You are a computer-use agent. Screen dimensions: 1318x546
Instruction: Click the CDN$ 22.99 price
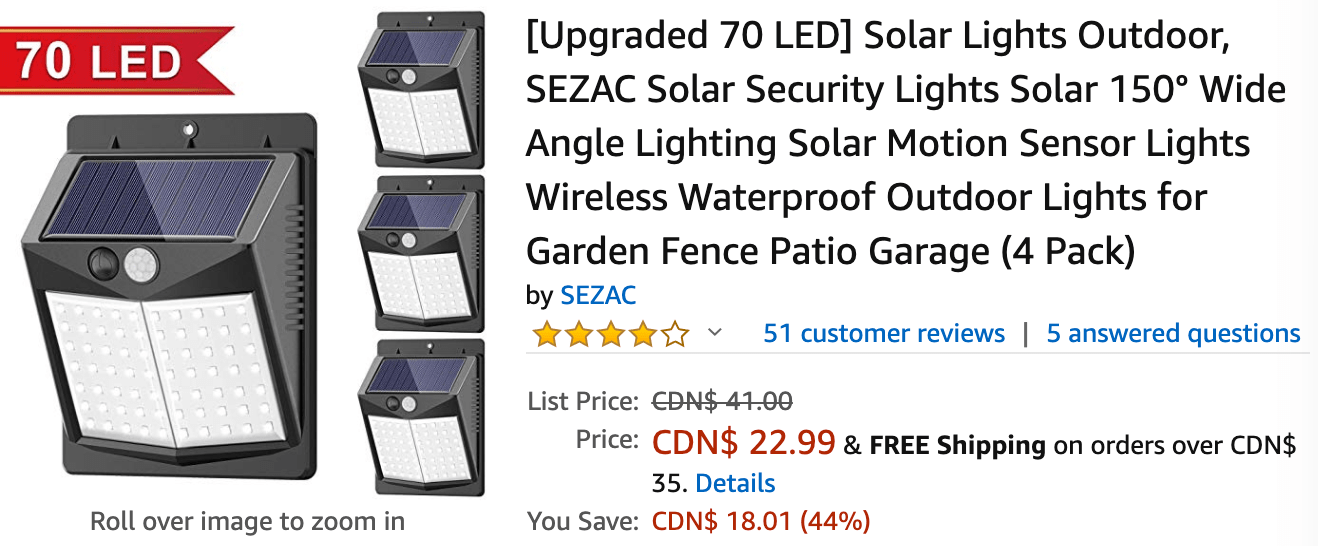coord(743,443)
